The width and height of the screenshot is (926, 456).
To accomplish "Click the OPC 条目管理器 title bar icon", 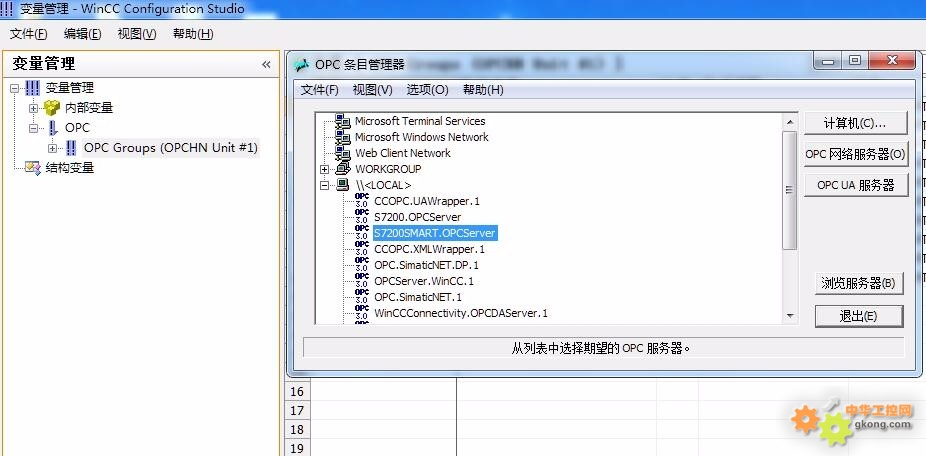I will click(302, 65).
